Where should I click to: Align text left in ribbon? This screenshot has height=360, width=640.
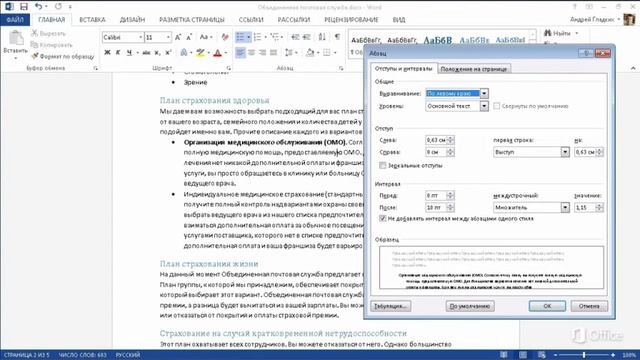(x=240, y=53)
